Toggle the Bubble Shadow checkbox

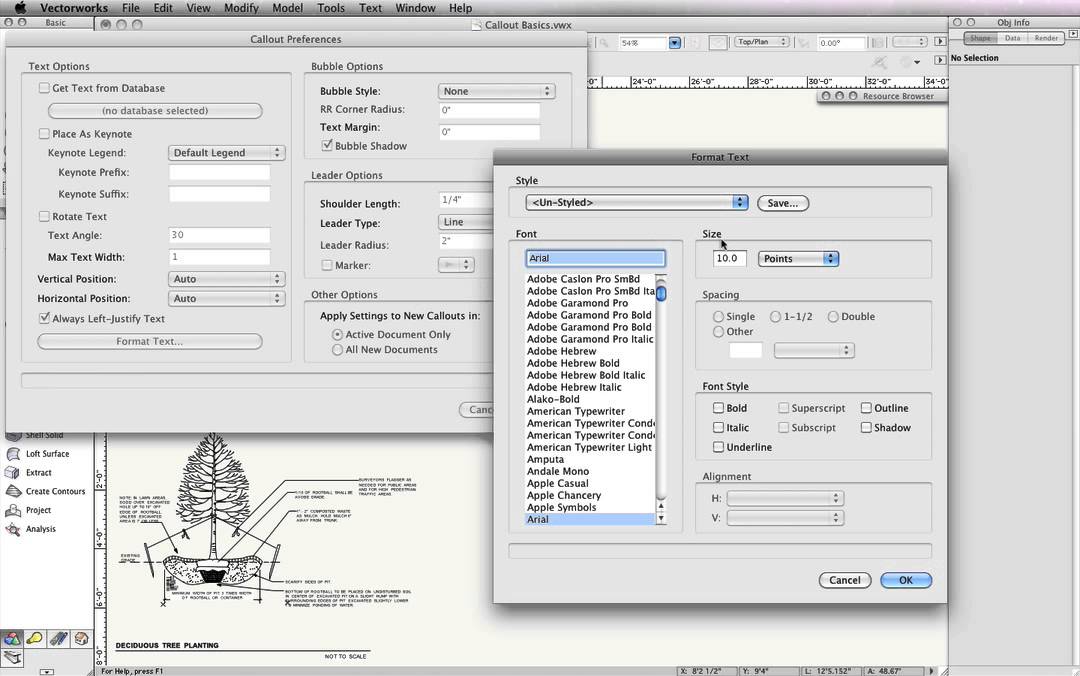[327, 145]
